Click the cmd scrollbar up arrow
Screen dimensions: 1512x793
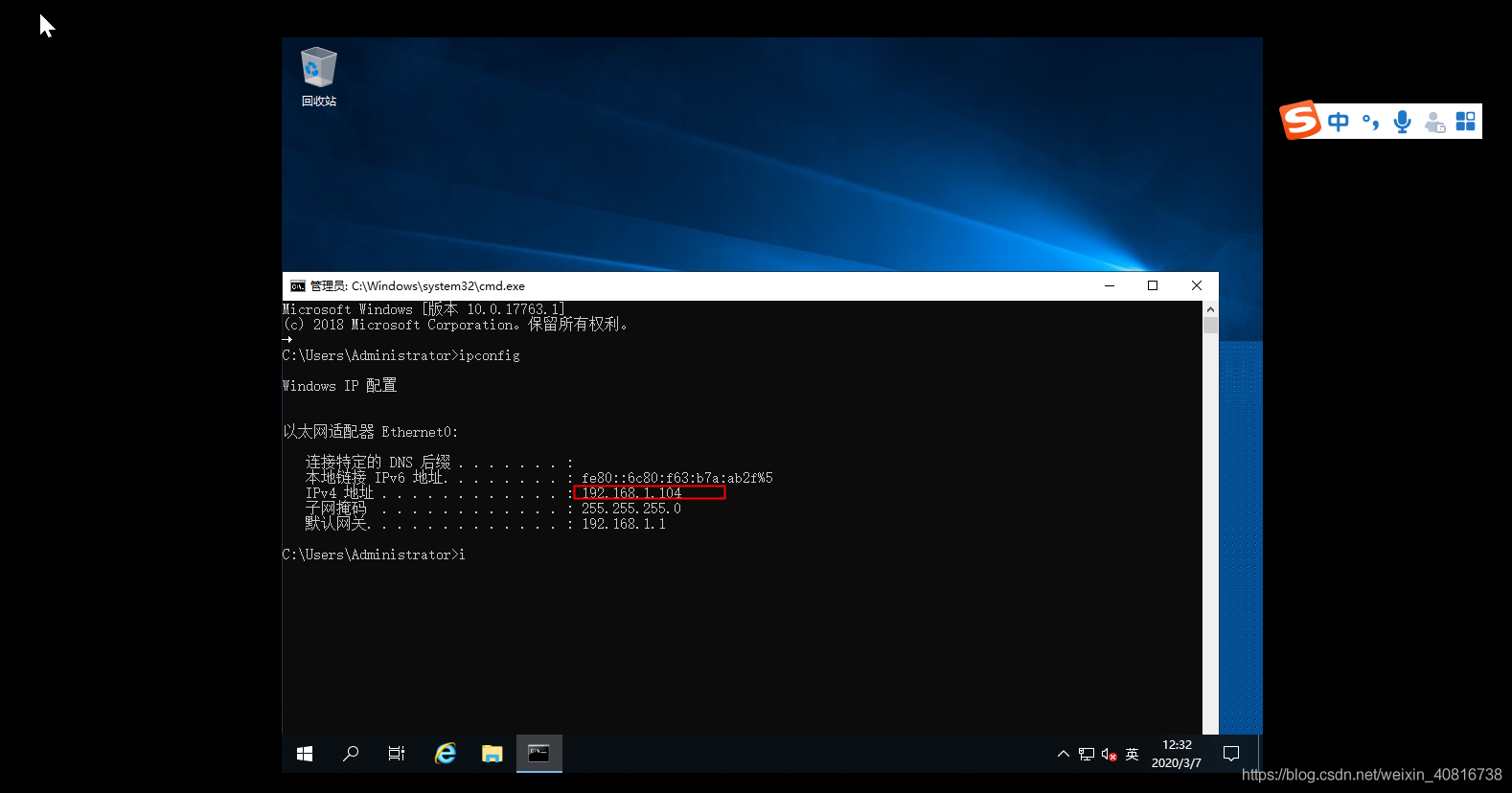[x=1210, y=309]
